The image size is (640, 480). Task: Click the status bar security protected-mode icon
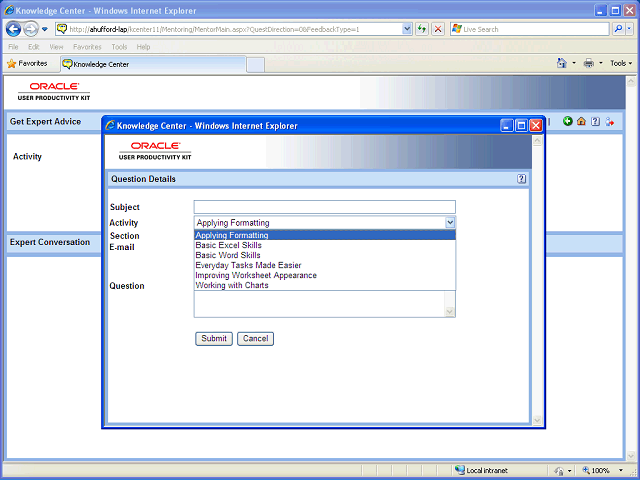pos(559,471)
